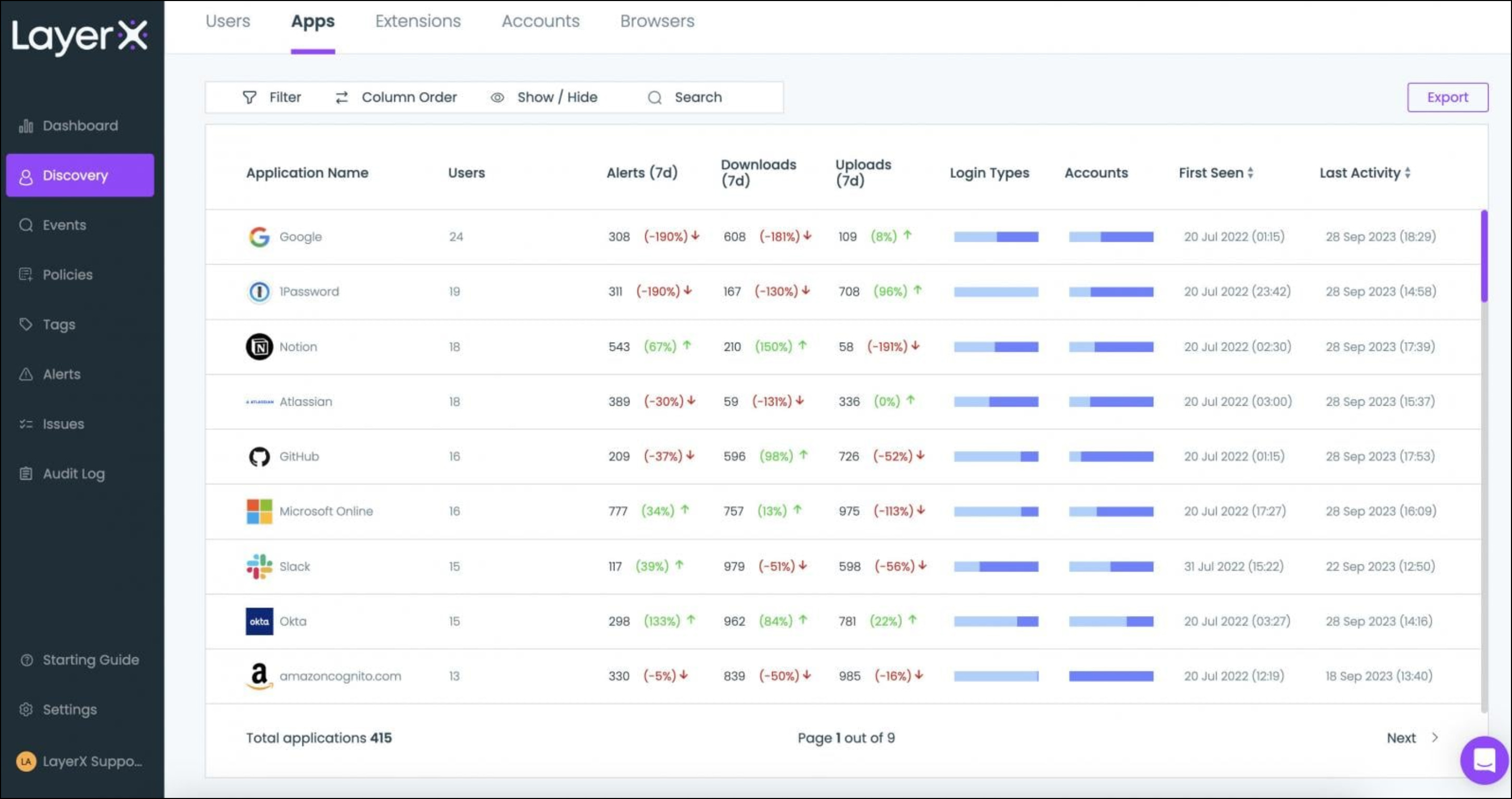Click the Google app logo
This screenshot has height=799, width=1512.
[259, 236]
